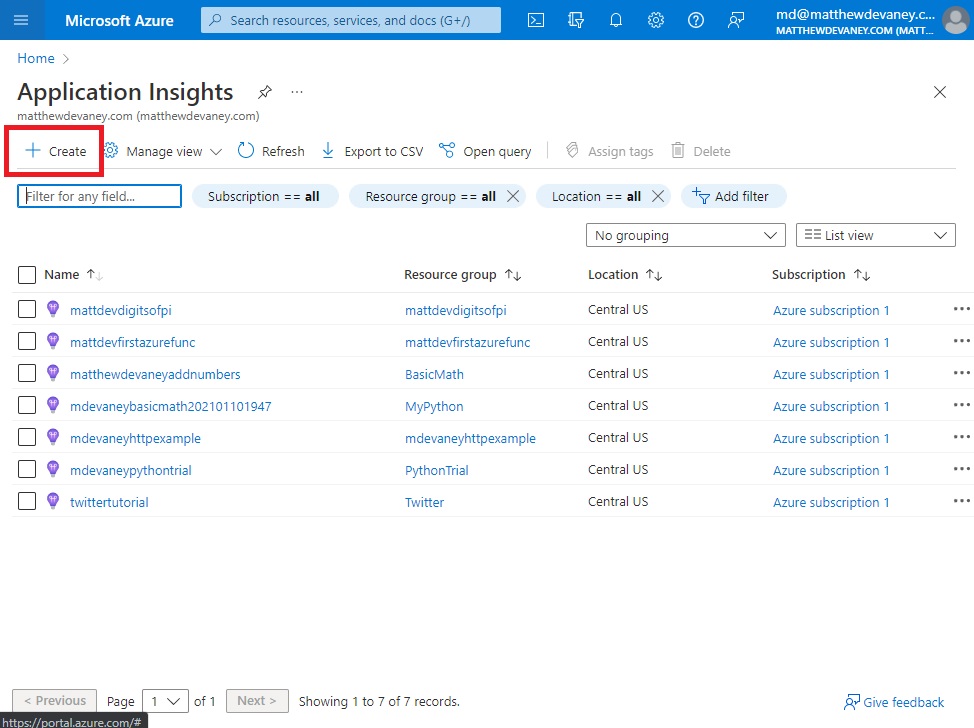The width and height of the screenshot is (974, 728).
Task: Create a new Application Insights resource
Action: 53,150
